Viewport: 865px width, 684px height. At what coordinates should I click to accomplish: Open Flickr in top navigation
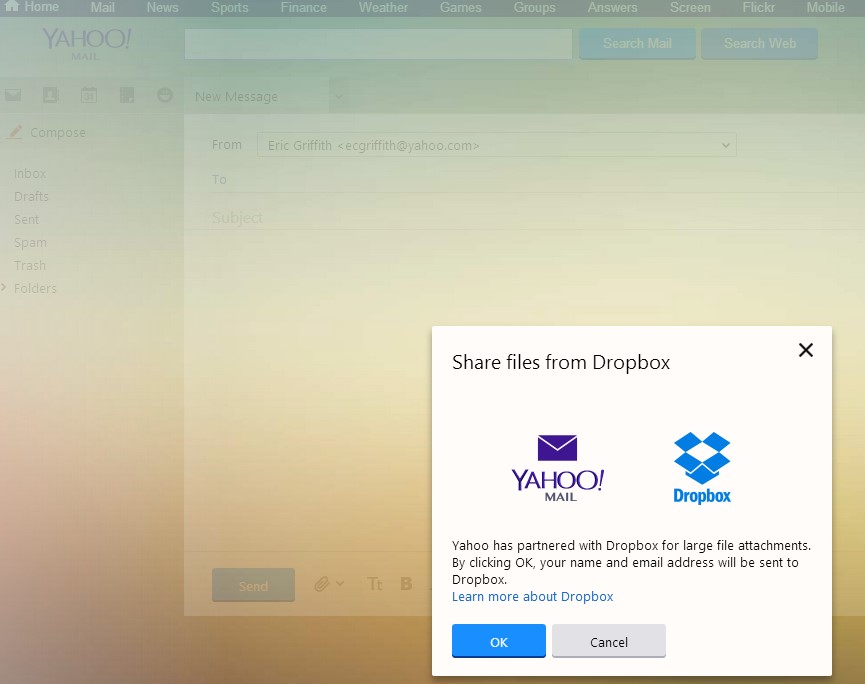[x=759, y=8]
